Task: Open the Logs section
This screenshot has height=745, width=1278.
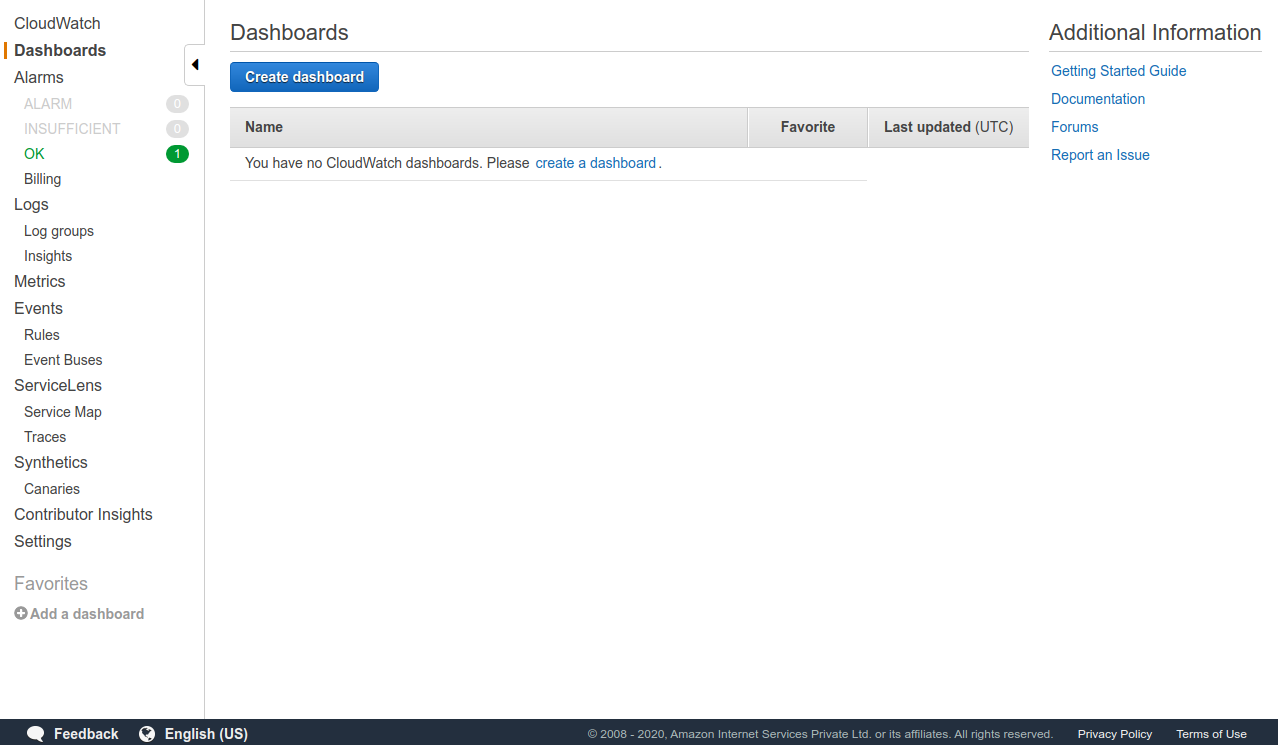Action: coord(31,204)
